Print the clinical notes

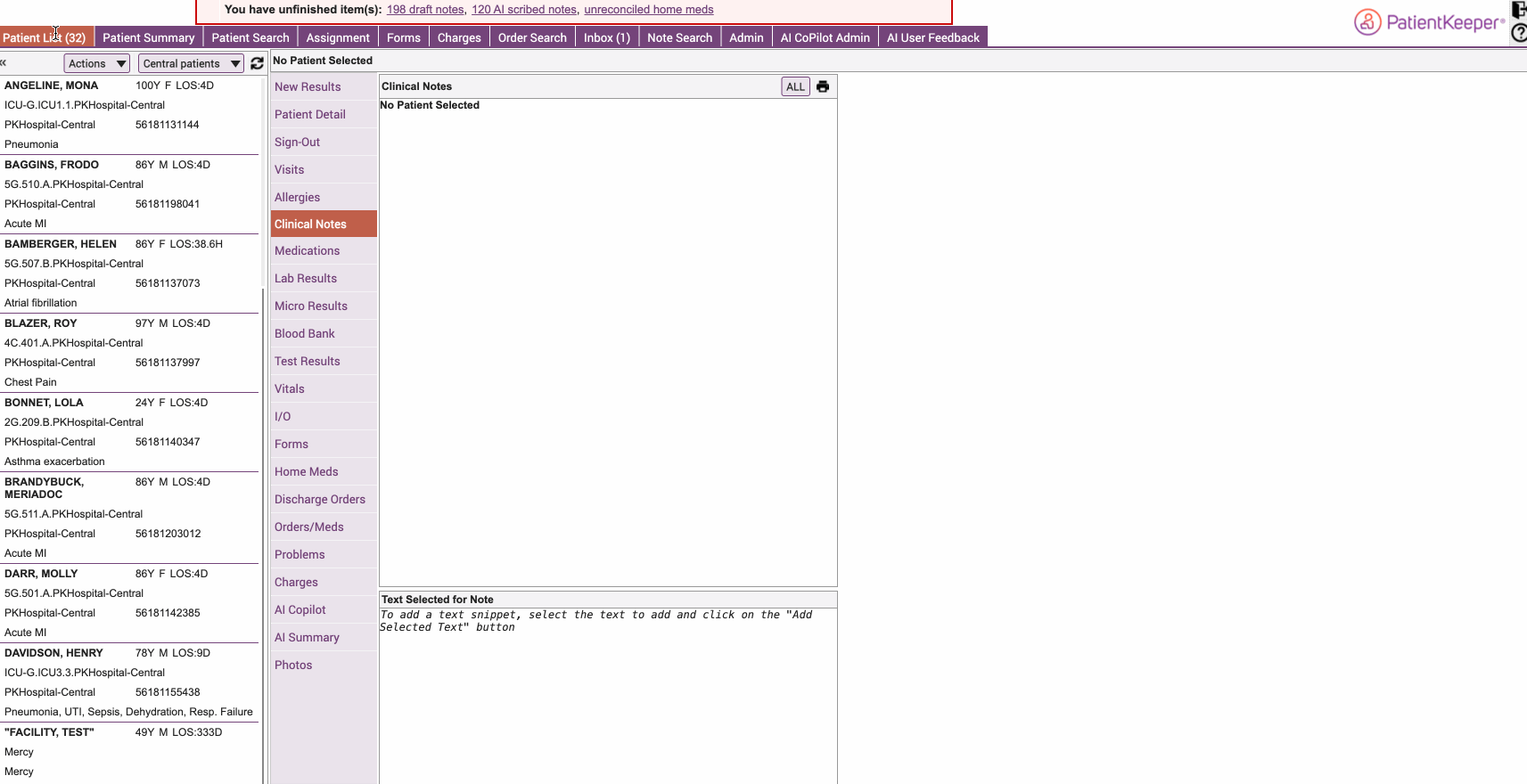[x=823, y=86]
